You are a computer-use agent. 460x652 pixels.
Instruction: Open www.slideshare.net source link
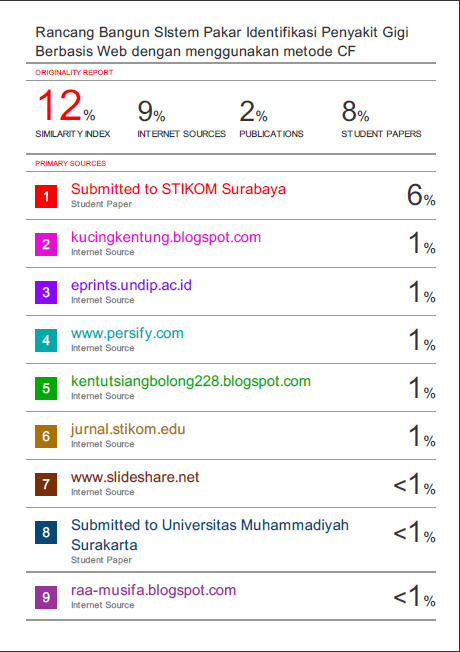(x=135, y=477)
